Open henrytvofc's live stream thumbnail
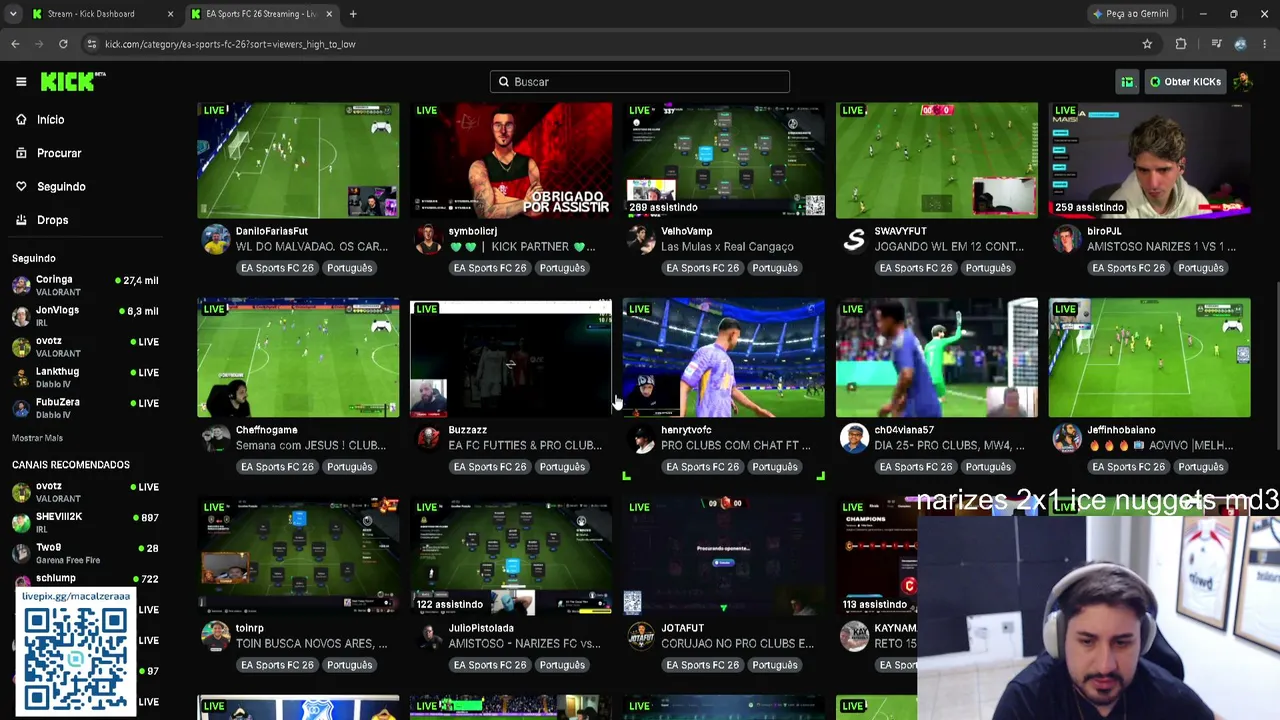 pos(724,358)
